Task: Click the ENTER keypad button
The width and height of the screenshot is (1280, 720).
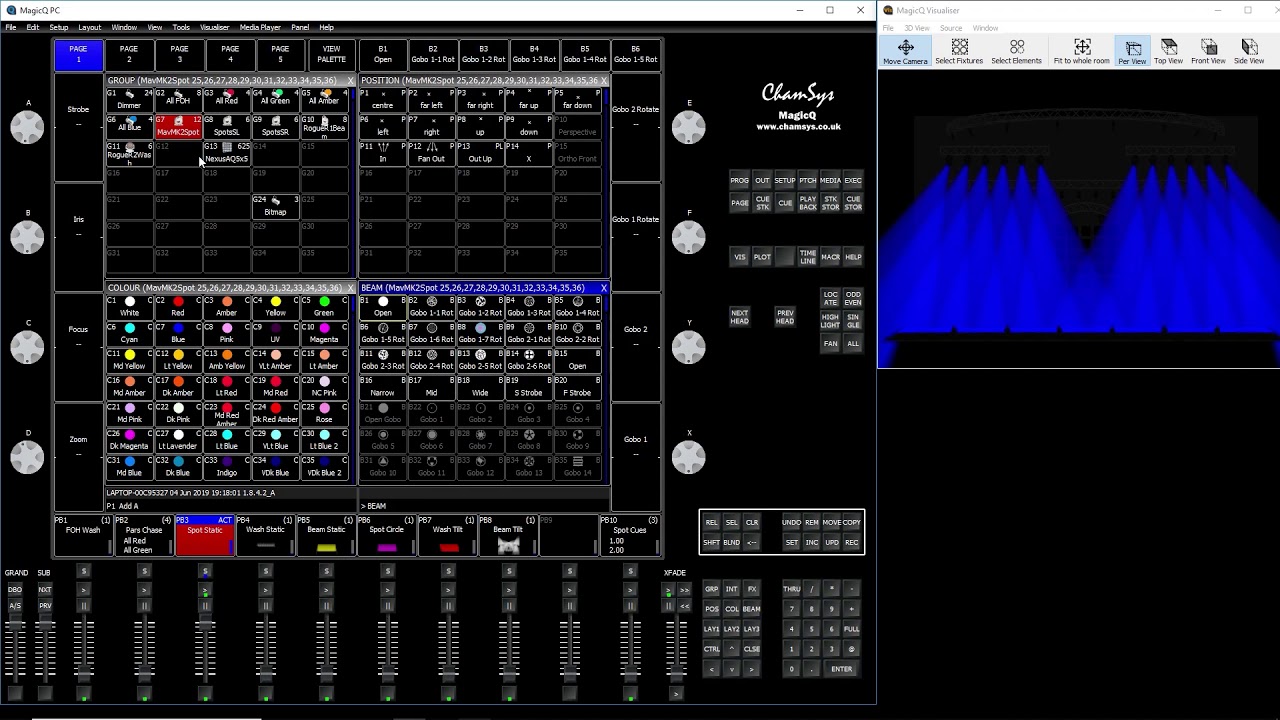Action: point(841,669)
